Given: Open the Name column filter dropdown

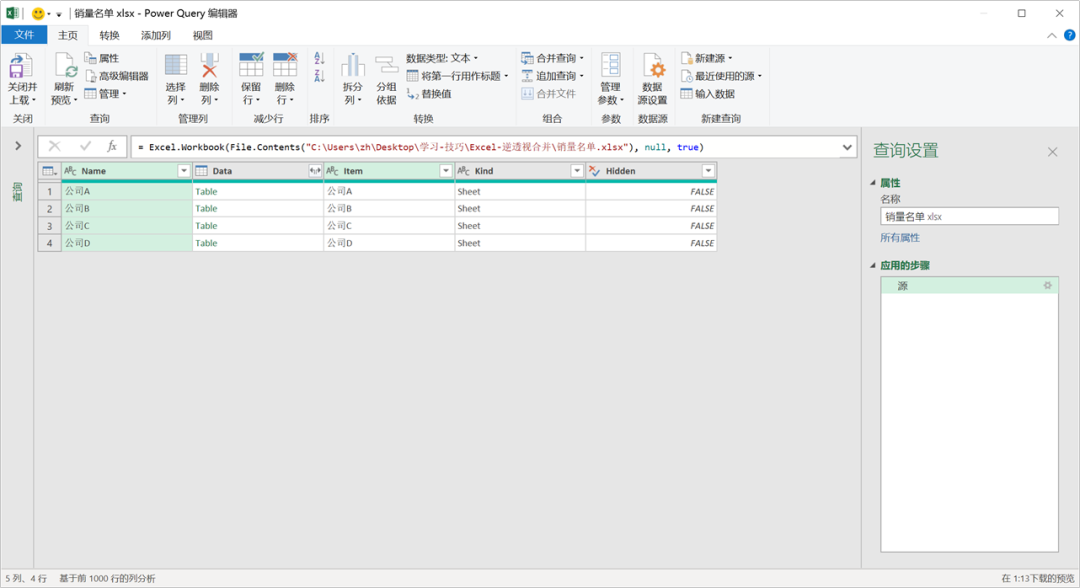Looking at the screenshot, I should point(183,171).
